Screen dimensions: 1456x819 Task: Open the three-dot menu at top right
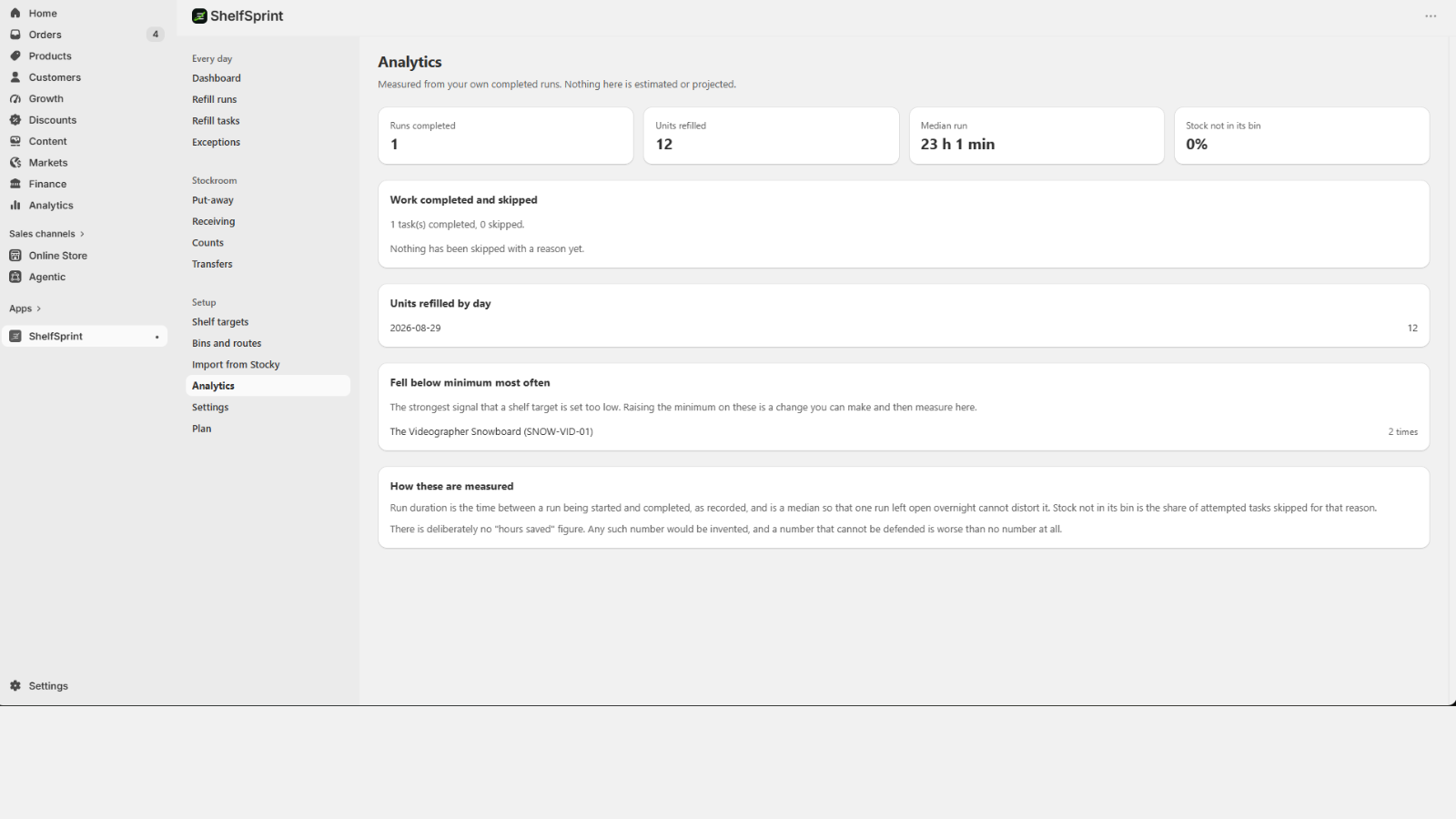[x=1431, y=16]
